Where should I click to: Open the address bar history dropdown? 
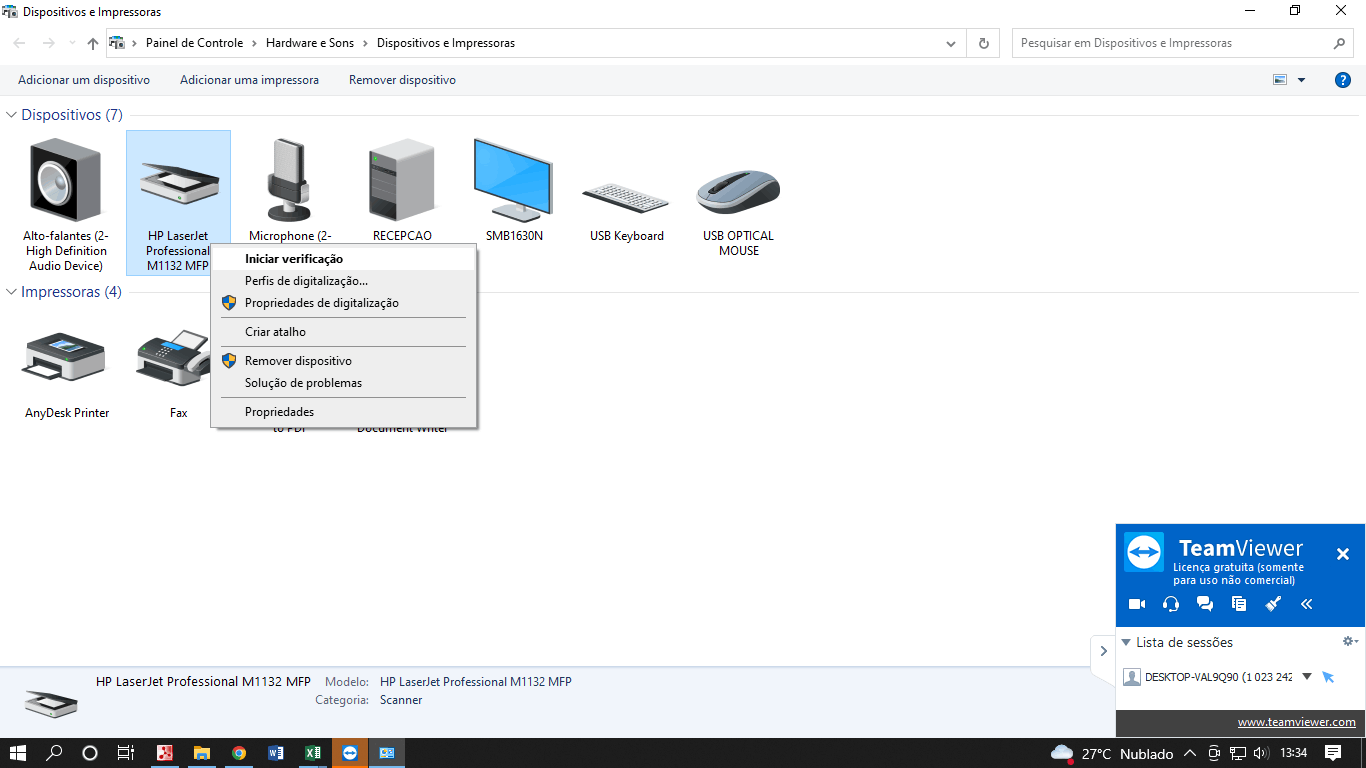pyautogui.click(x=951, y=43)
